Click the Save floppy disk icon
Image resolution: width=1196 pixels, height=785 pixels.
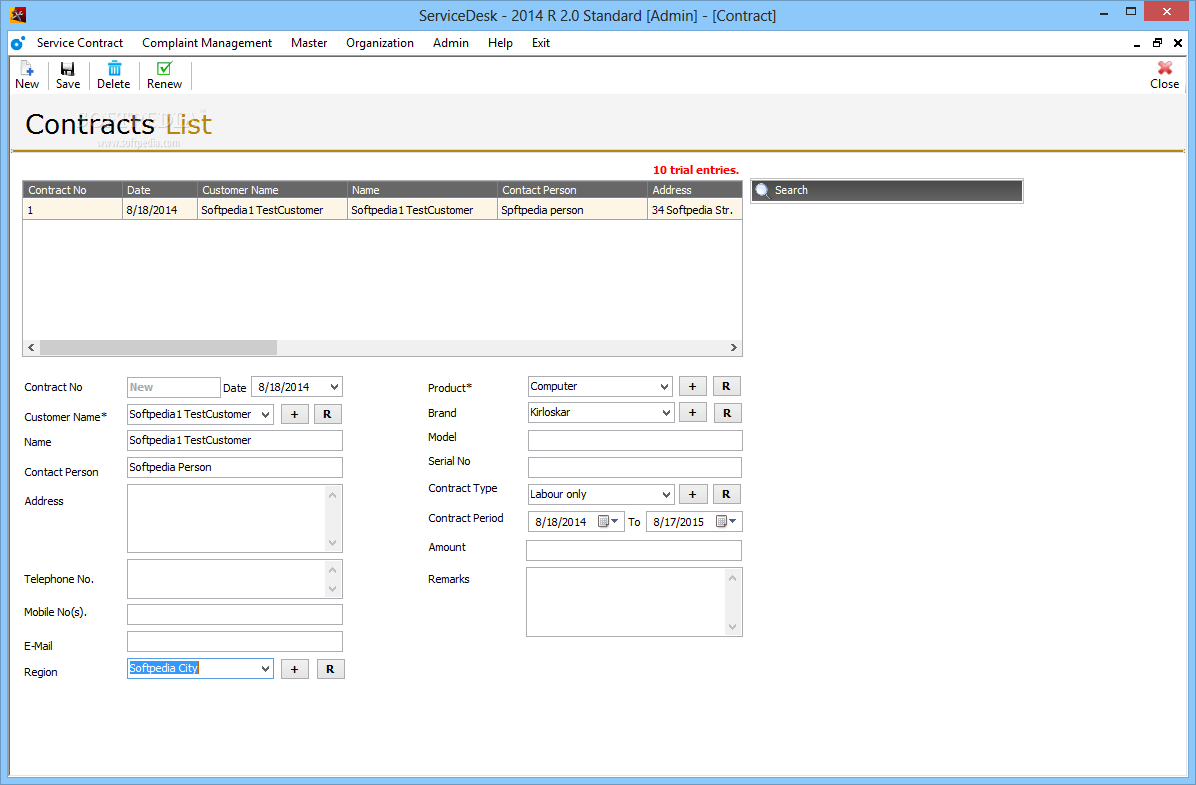(x=67, y=69)
